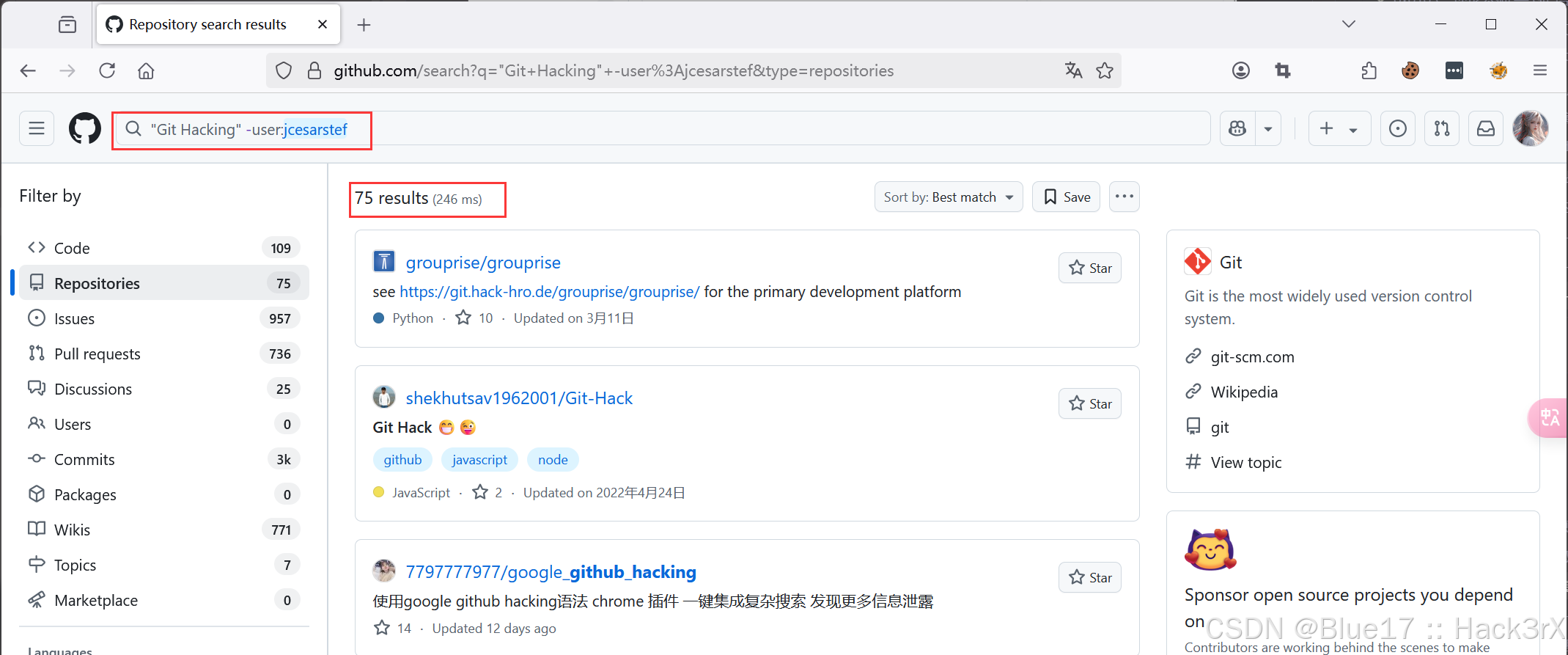
Task: Open user profile avatar menu
Action: [x=1531, y=128]
